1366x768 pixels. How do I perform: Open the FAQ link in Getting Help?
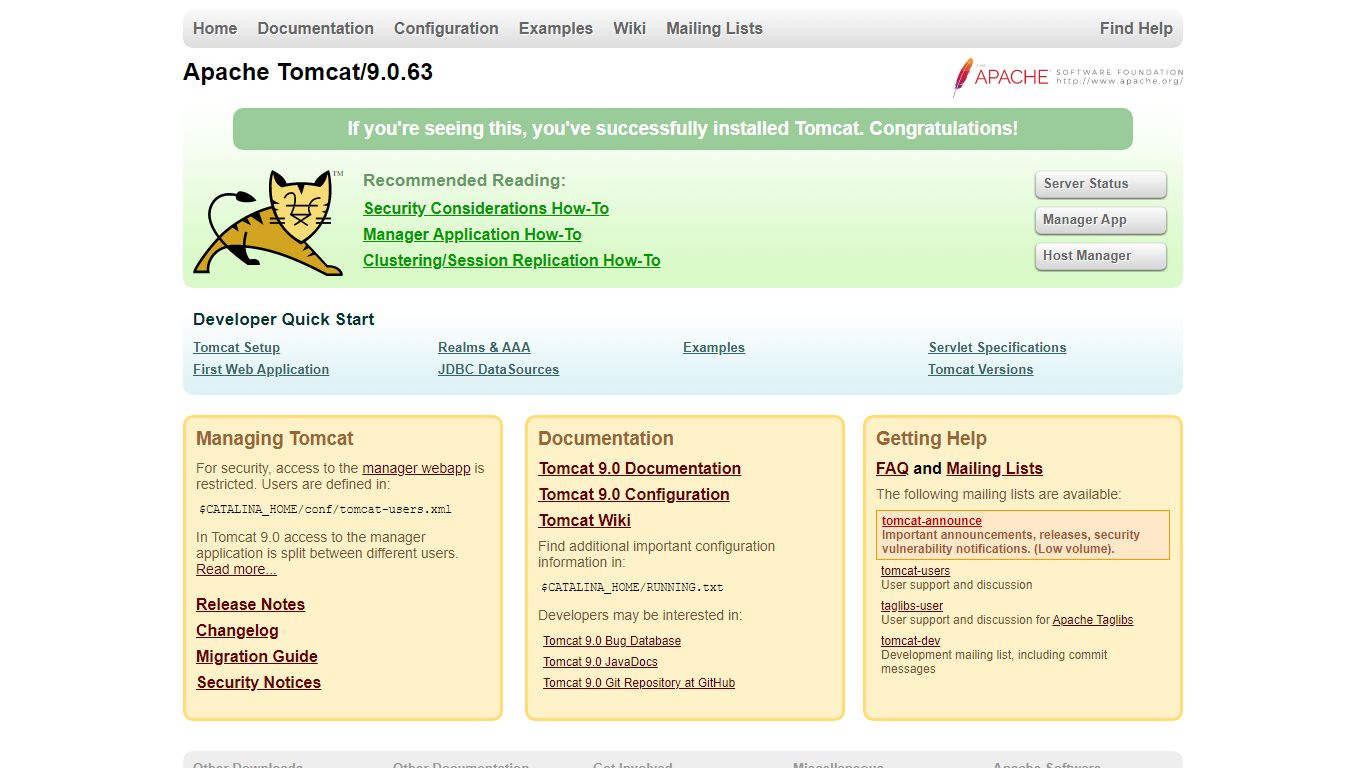coord(892,468)
